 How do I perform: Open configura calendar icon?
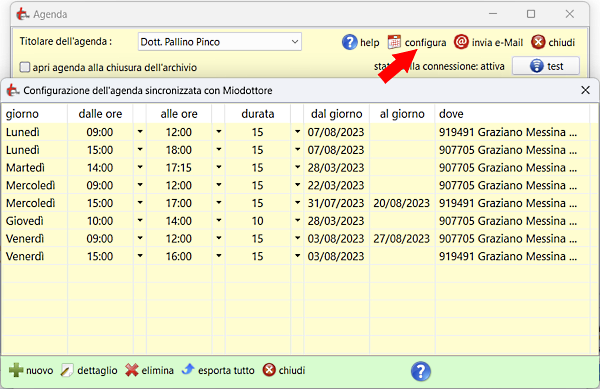point(394,42)
